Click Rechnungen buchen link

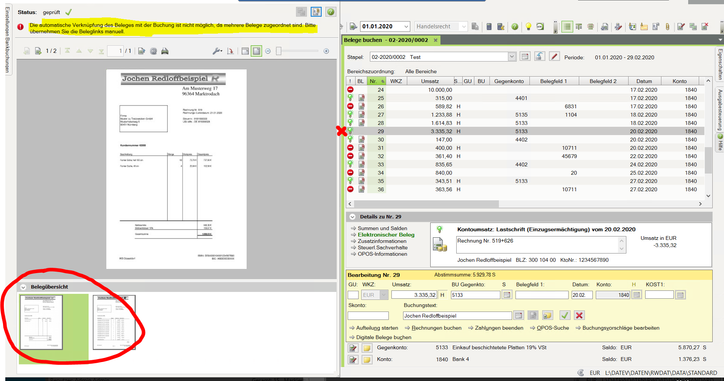pyautogui.click(x=436, y=328)
